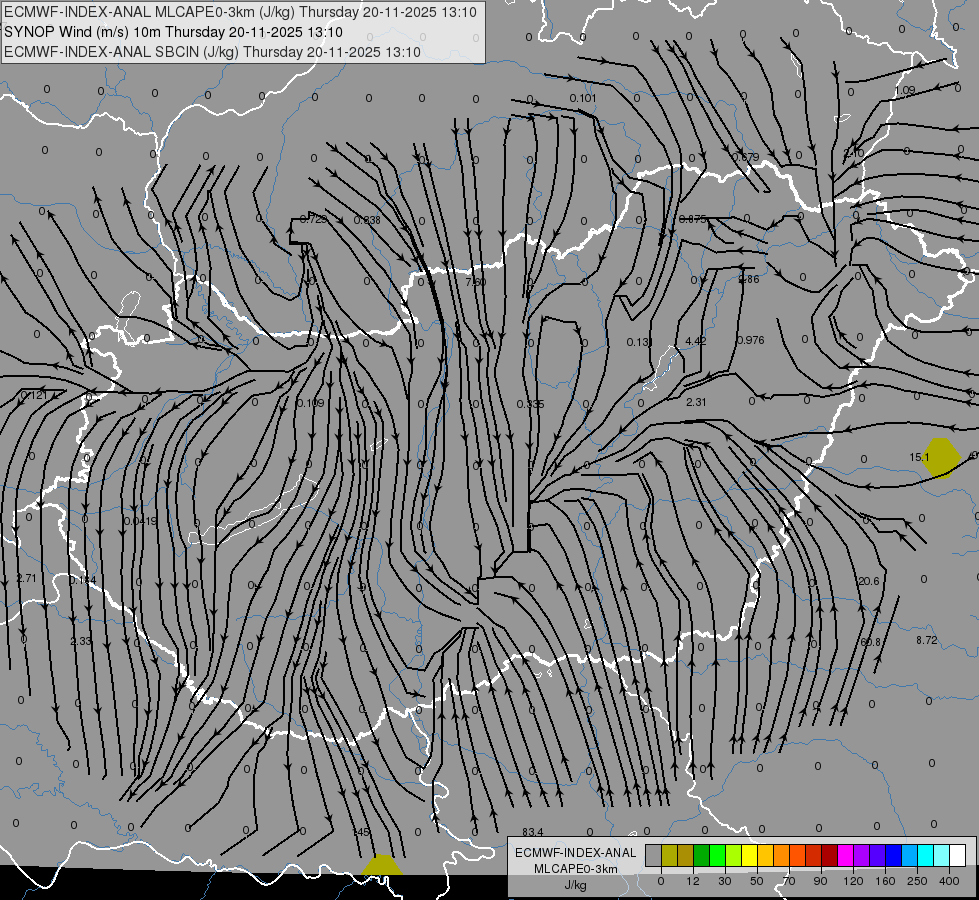Click the legend tick label 120
Screen dimensions: 979x900
853,881
